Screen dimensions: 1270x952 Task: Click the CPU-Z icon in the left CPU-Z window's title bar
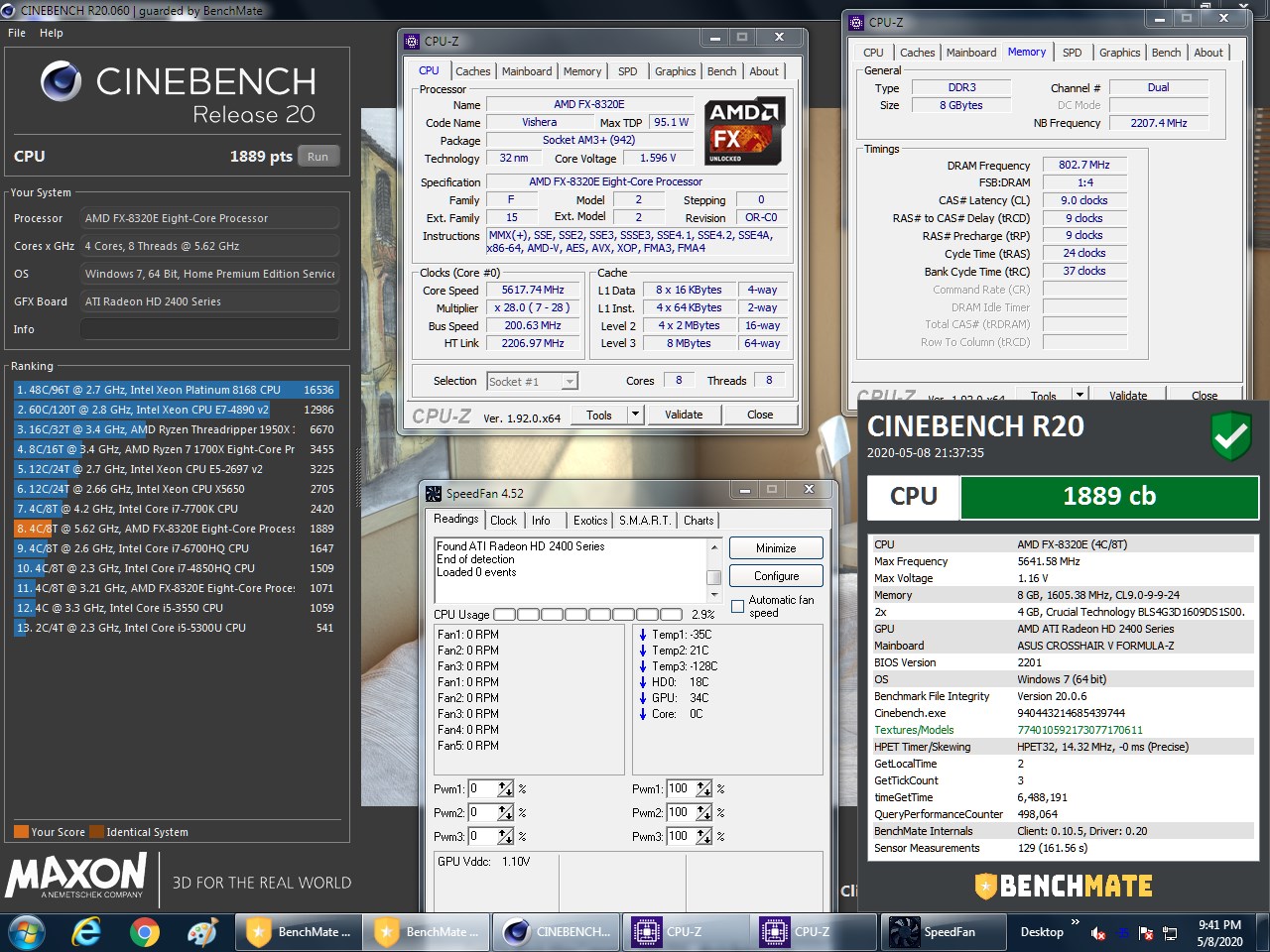pos(412,41)
